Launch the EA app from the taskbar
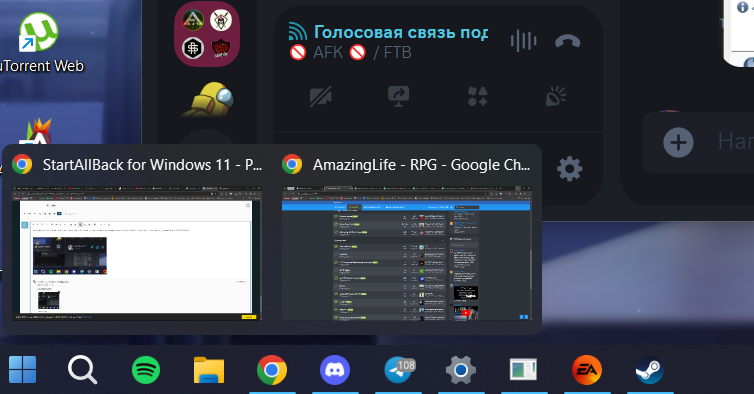The width and height of the screenshot is (754, 394). point(587,370)
